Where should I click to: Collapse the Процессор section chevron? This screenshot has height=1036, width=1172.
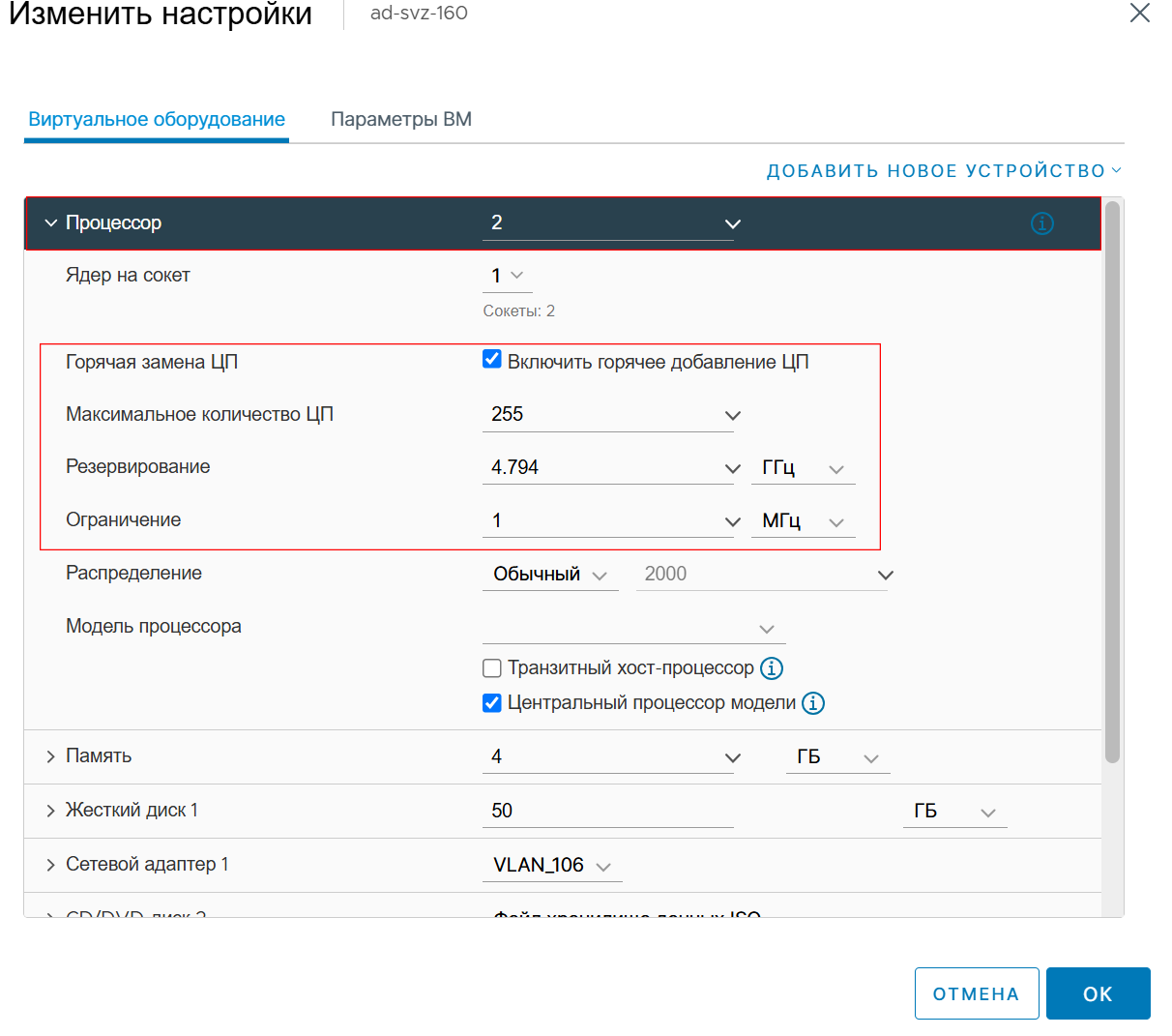(x=51, y=223)
